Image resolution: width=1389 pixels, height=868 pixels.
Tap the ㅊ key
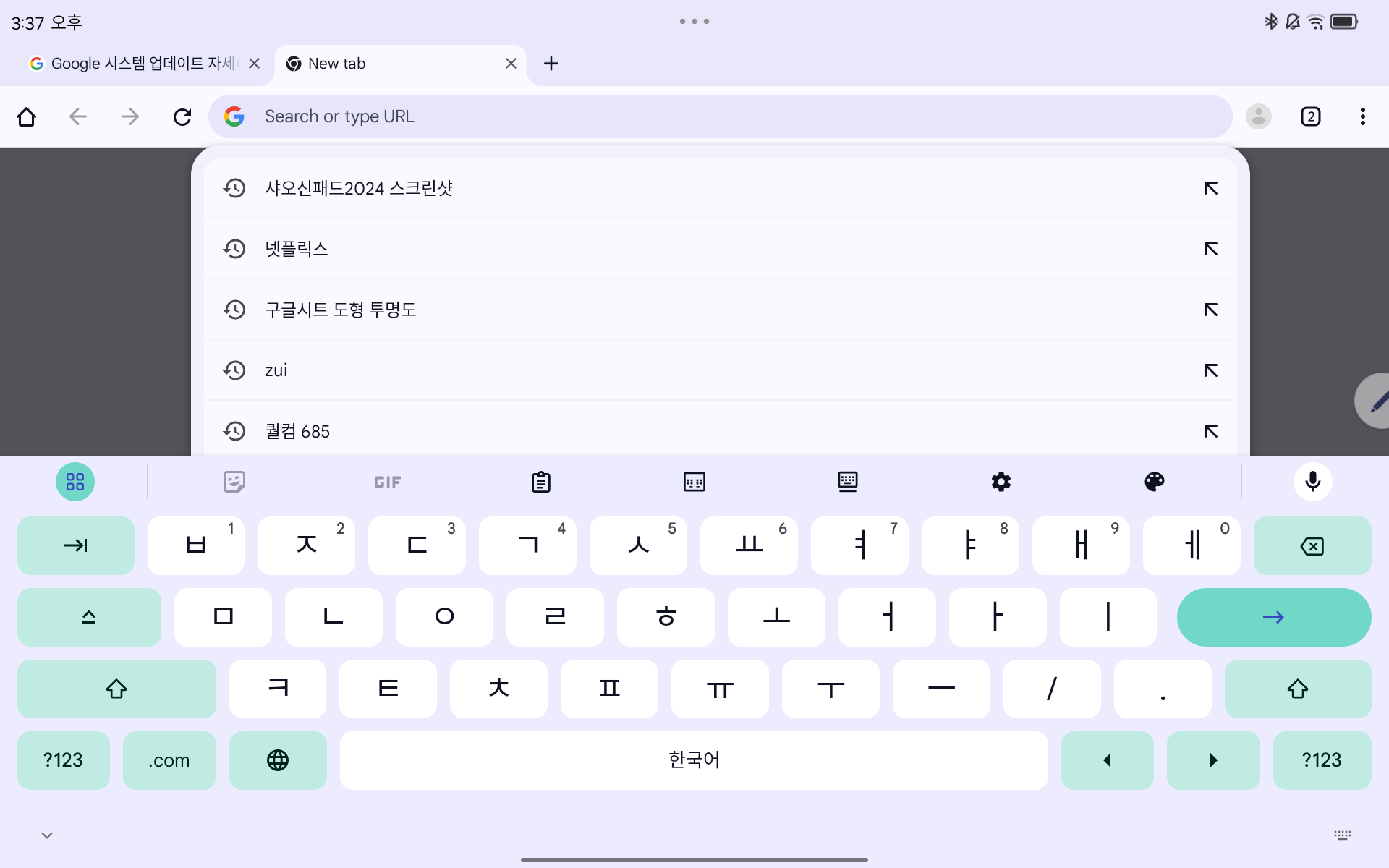499,689
